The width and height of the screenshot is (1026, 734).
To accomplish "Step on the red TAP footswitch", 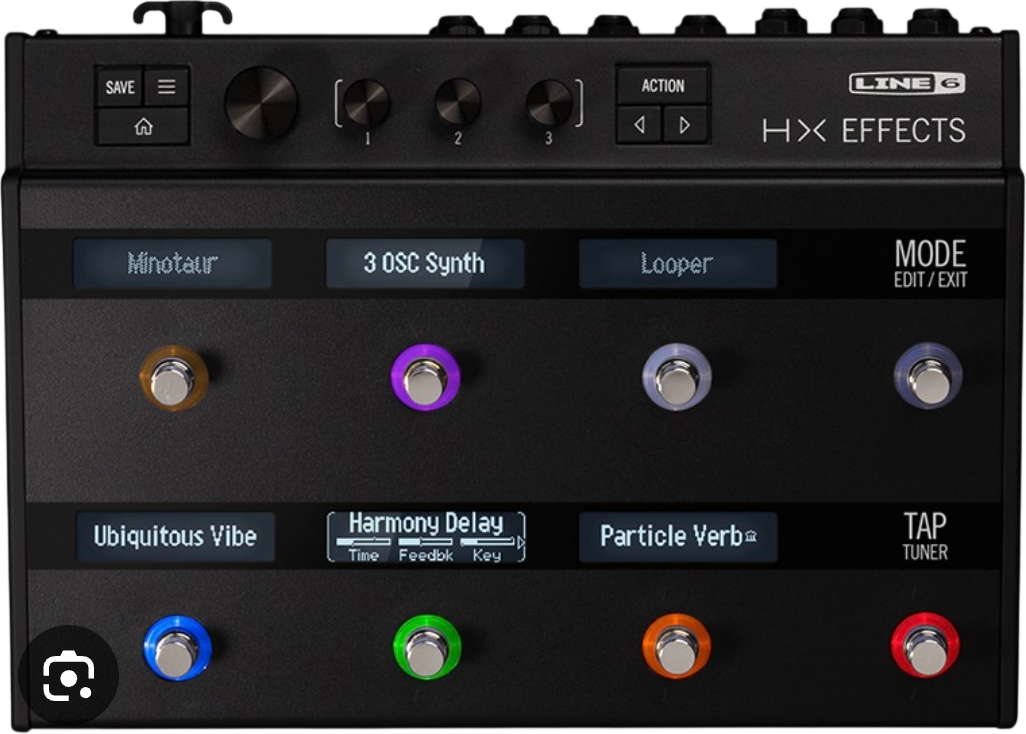I will click(x=925, y=646).
